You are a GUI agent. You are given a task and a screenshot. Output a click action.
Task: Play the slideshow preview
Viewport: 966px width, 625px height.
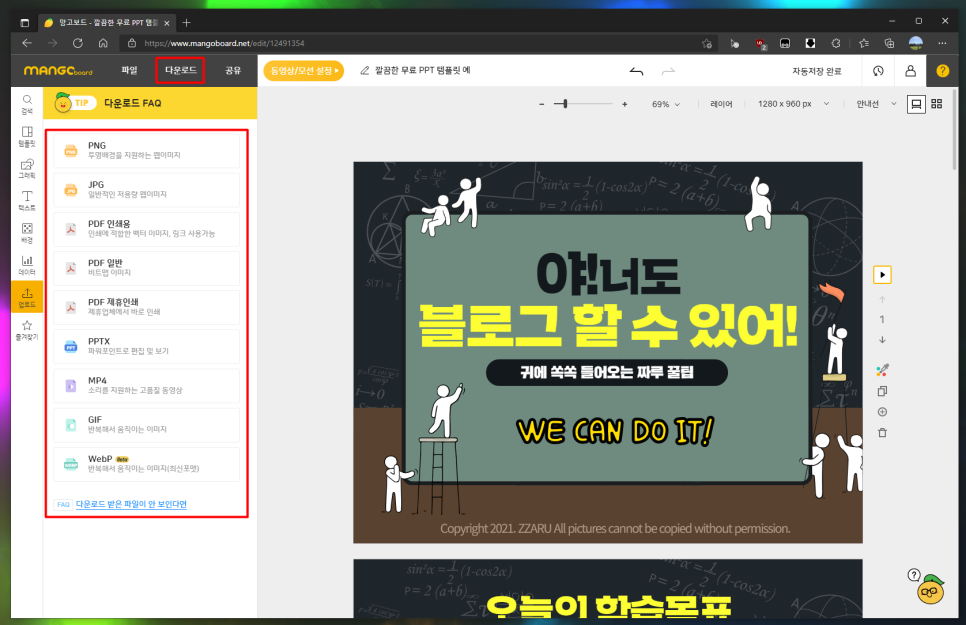click(x=882, y=275)
